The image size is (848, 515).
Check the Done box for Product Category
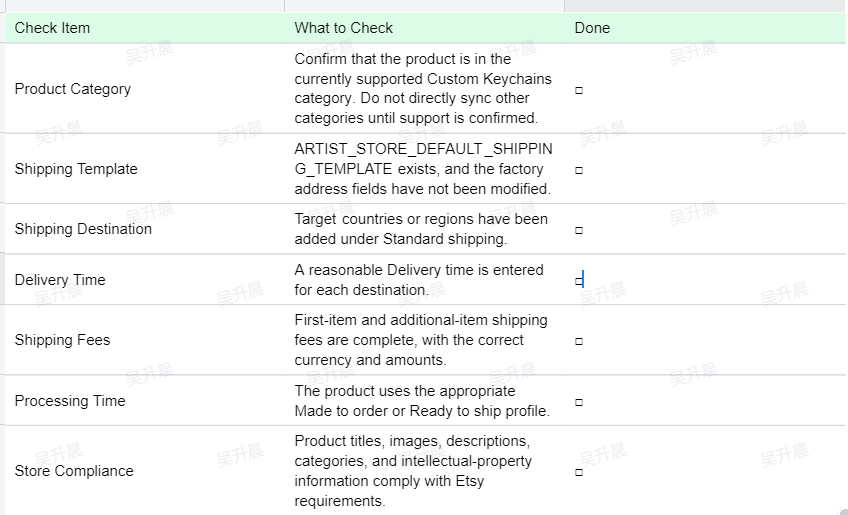coord(579,90)
